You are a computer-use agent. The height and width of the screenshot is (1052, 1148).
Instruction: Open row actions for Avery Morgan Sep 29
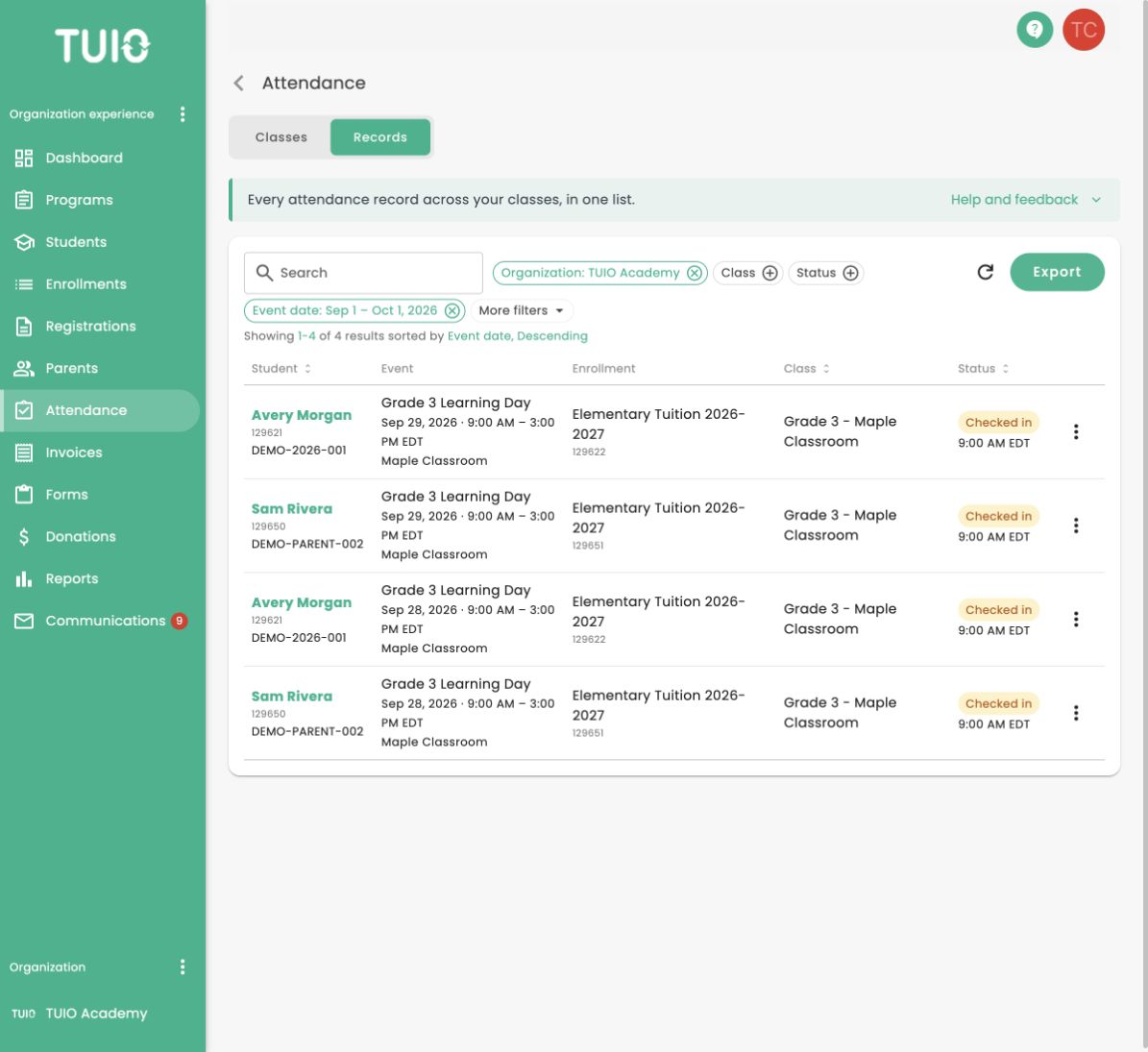coord(1076,432)
